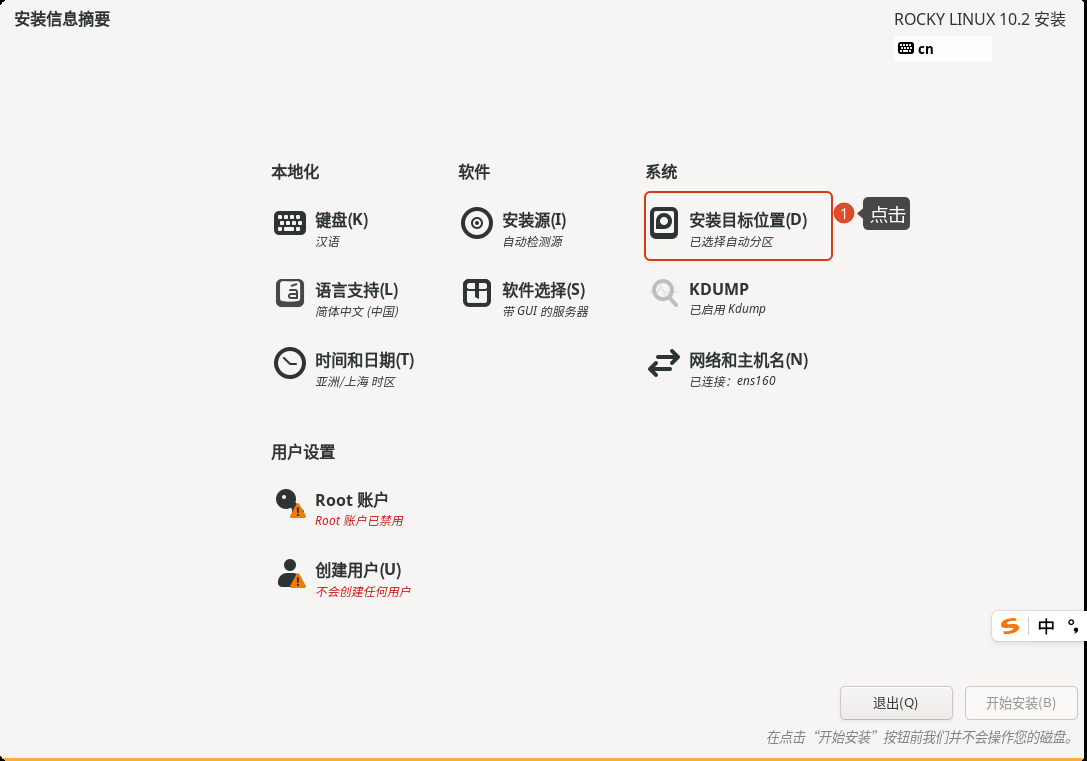Open the 软件选择(S) software selection icon
Image resolution: width=1087 pixels, height=761 pixels.
477,292
